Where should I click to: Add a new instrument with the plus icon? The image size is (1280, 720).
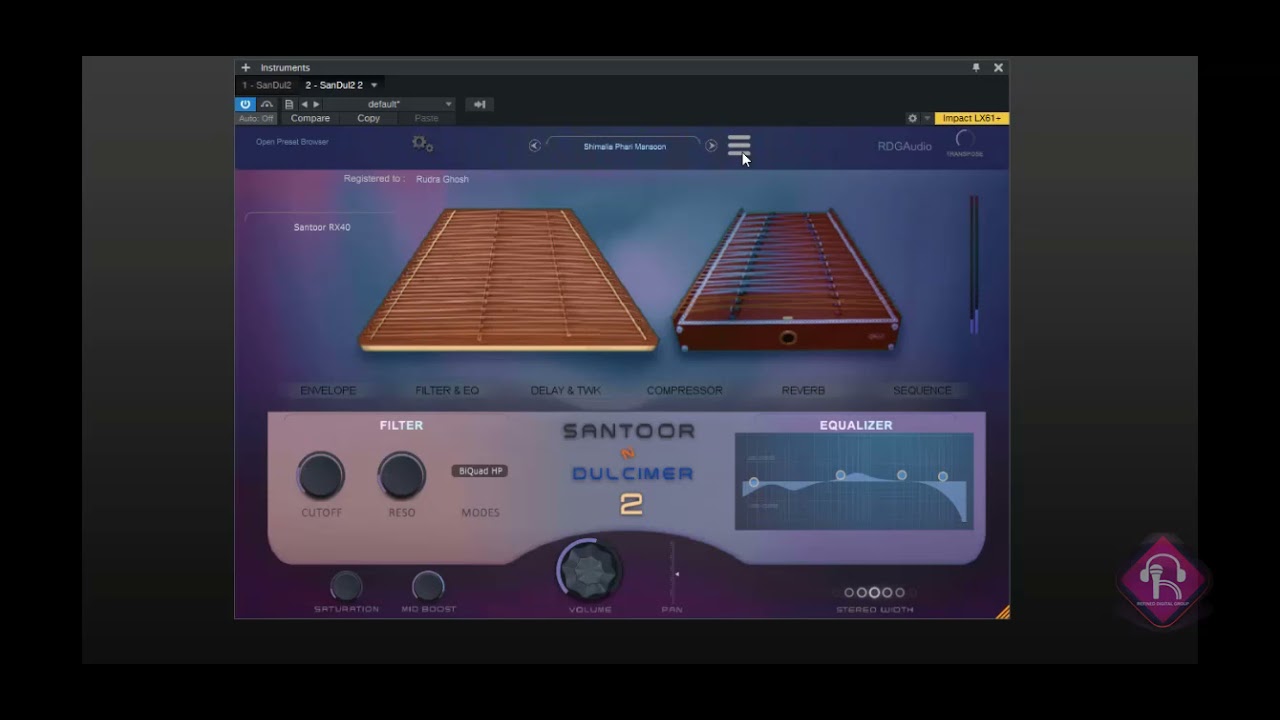246,68
